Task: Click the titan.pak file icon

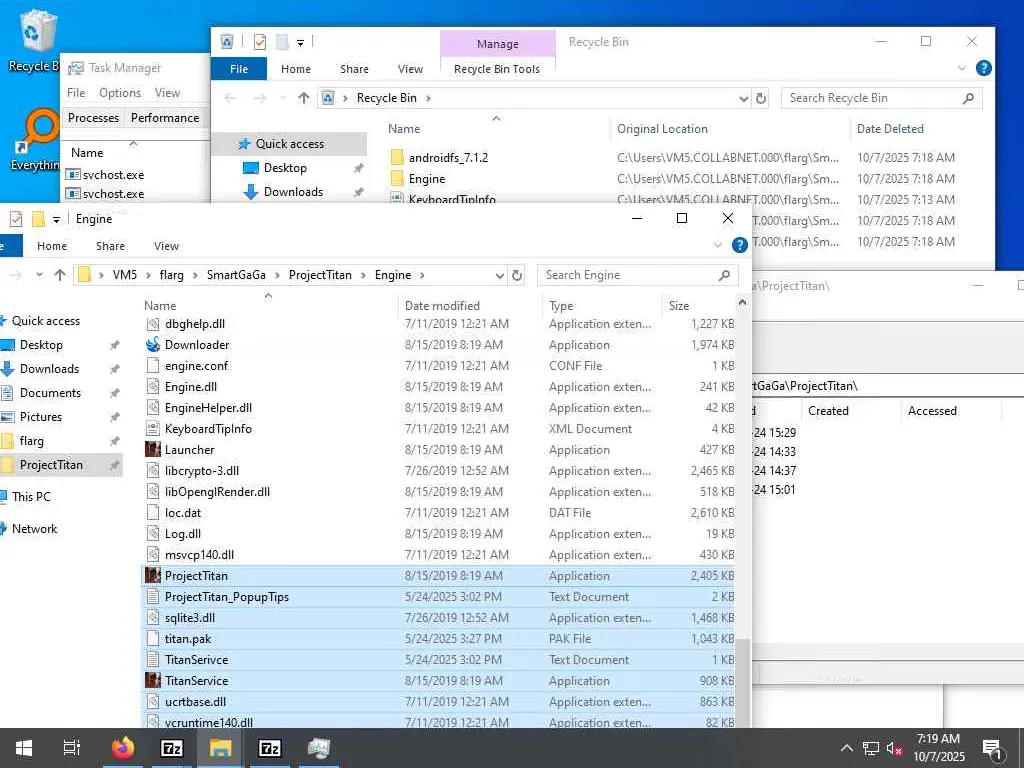Action: tap(153, 639)
